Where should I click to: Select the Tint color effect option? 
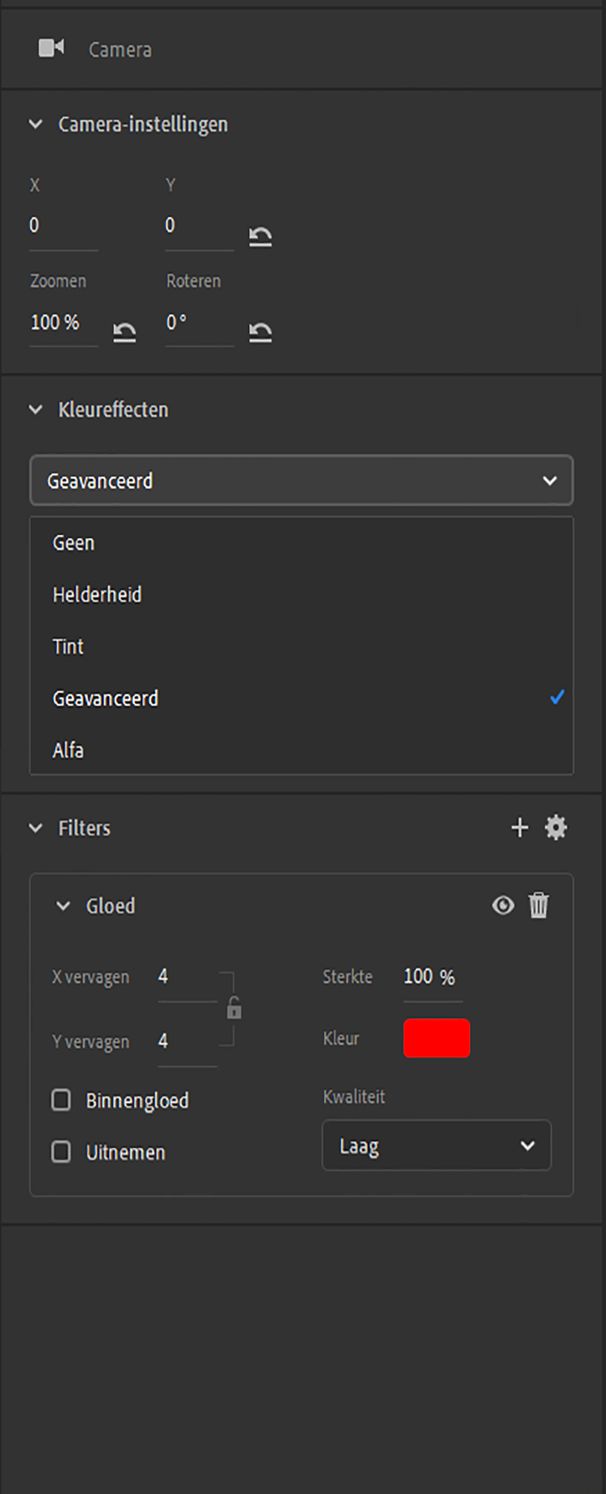tap(68, 646)
